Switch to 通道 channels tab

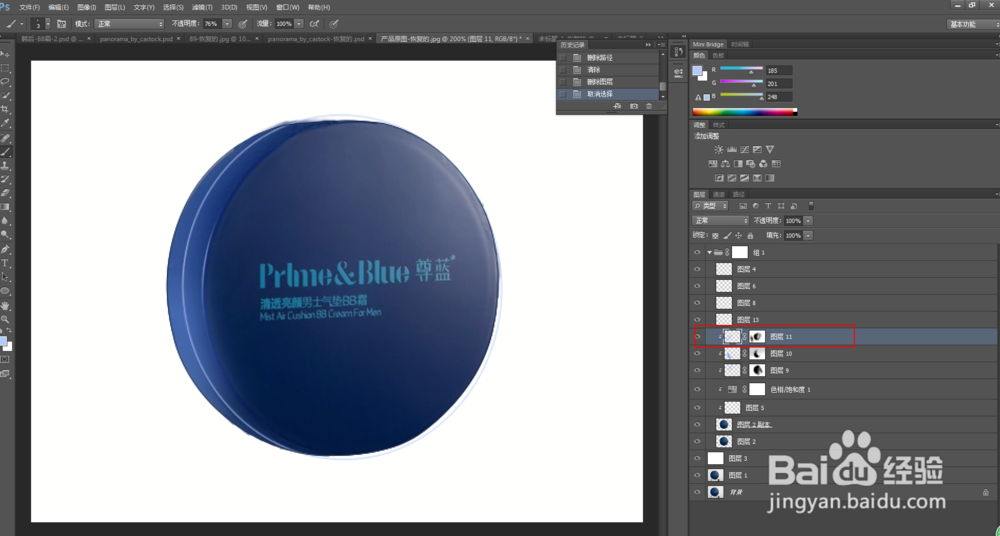[719, 194]
